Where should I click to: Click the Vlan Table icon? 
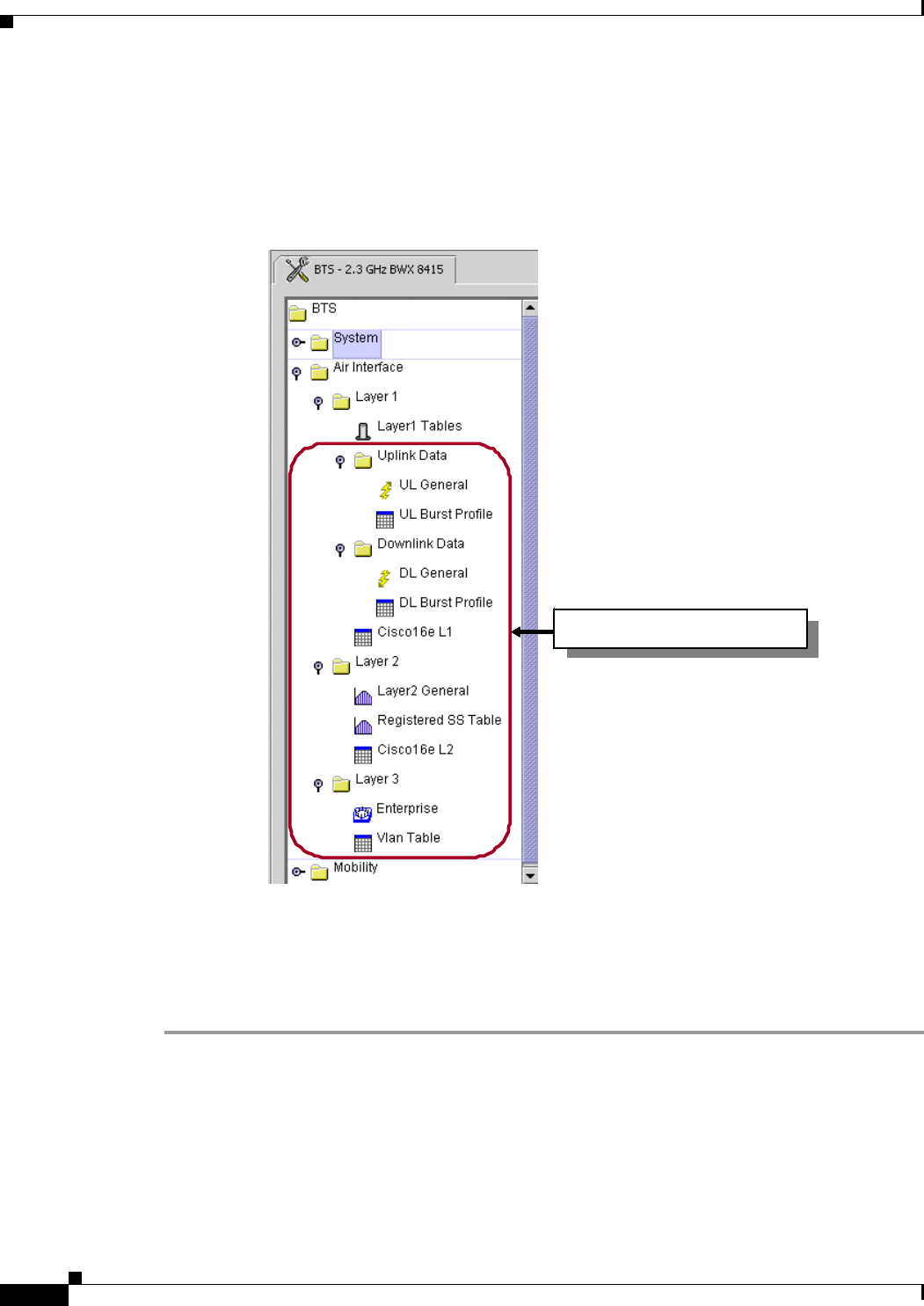coord(363,843)
